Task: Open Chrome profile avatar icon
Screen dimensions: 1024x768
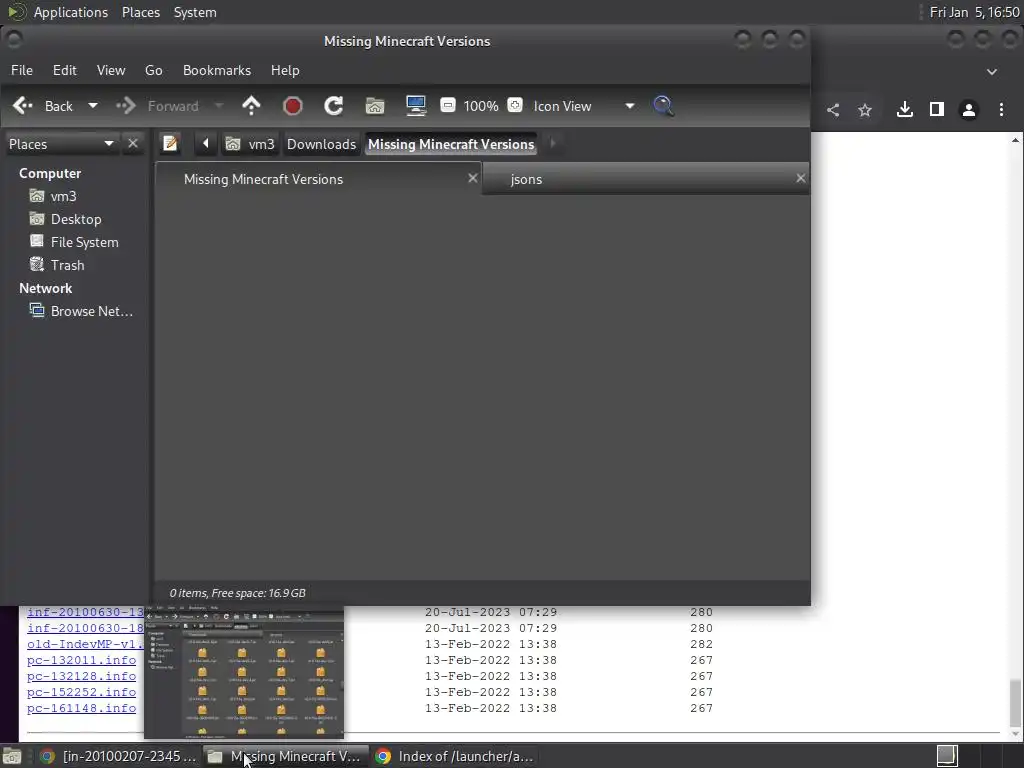Action: point(968,110)
